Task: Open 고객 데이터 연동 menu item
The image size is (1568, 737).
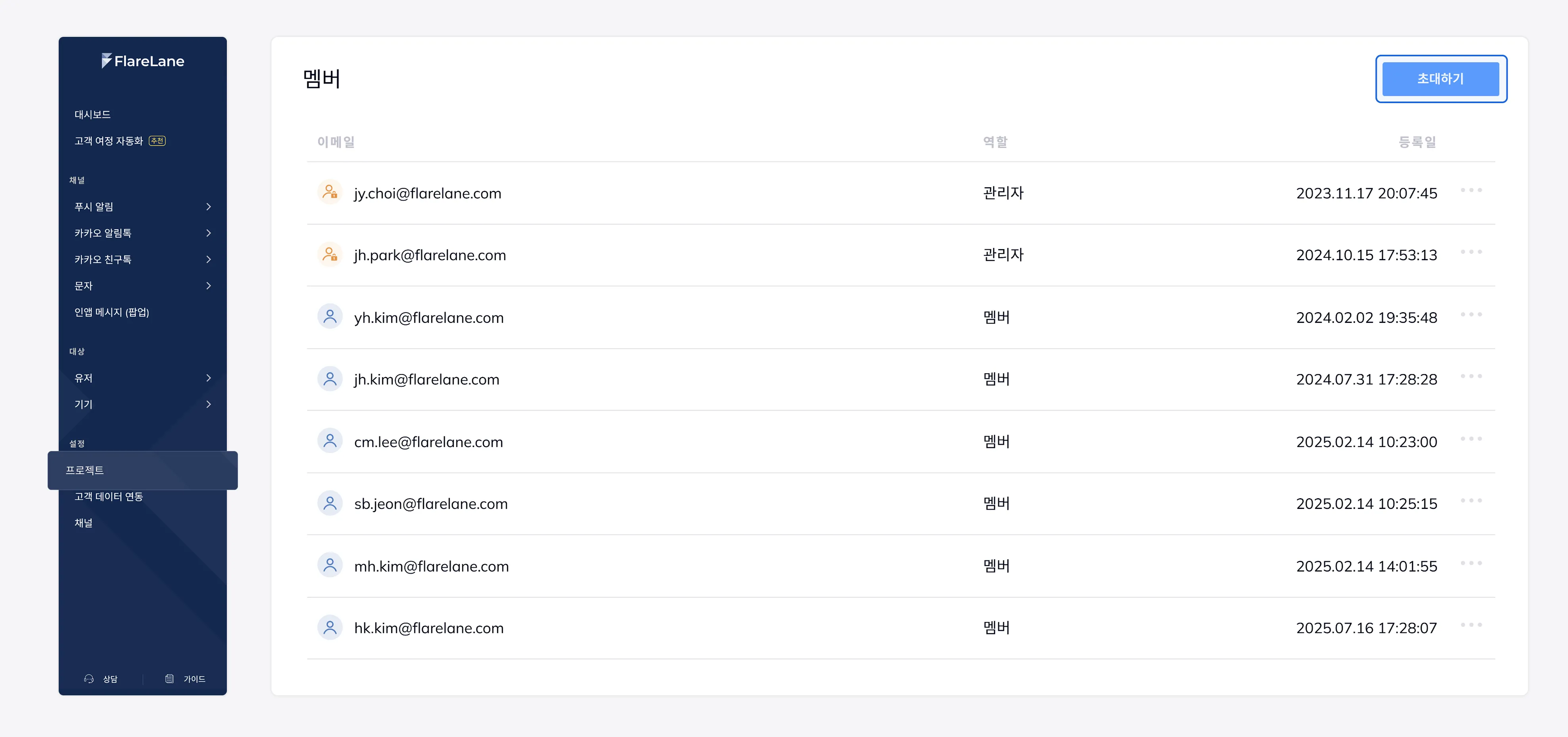Action: 109,496
